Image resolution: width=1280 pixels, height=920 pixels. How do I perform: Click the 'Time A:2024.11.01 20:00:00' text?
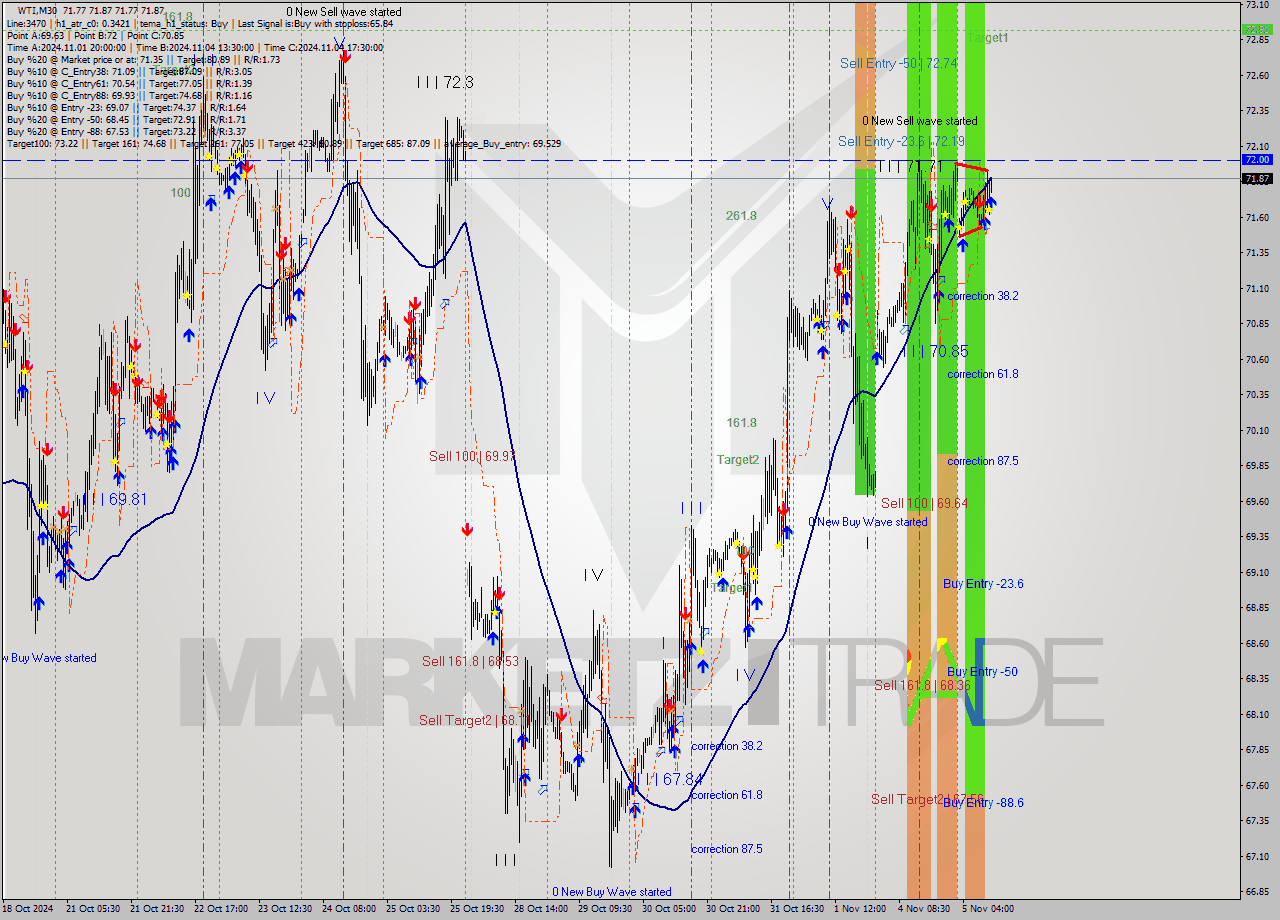click(x=66, y=47)
